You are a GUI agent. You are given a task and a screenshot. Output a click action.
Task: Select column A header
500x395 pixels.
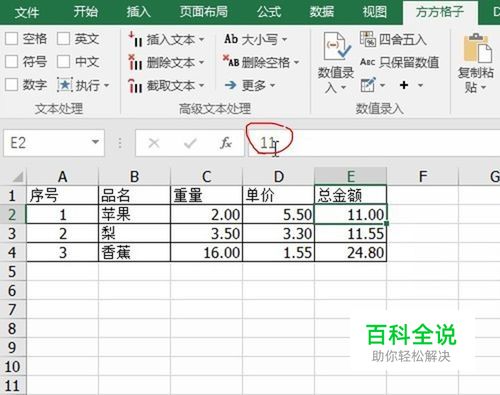(63, 177)
